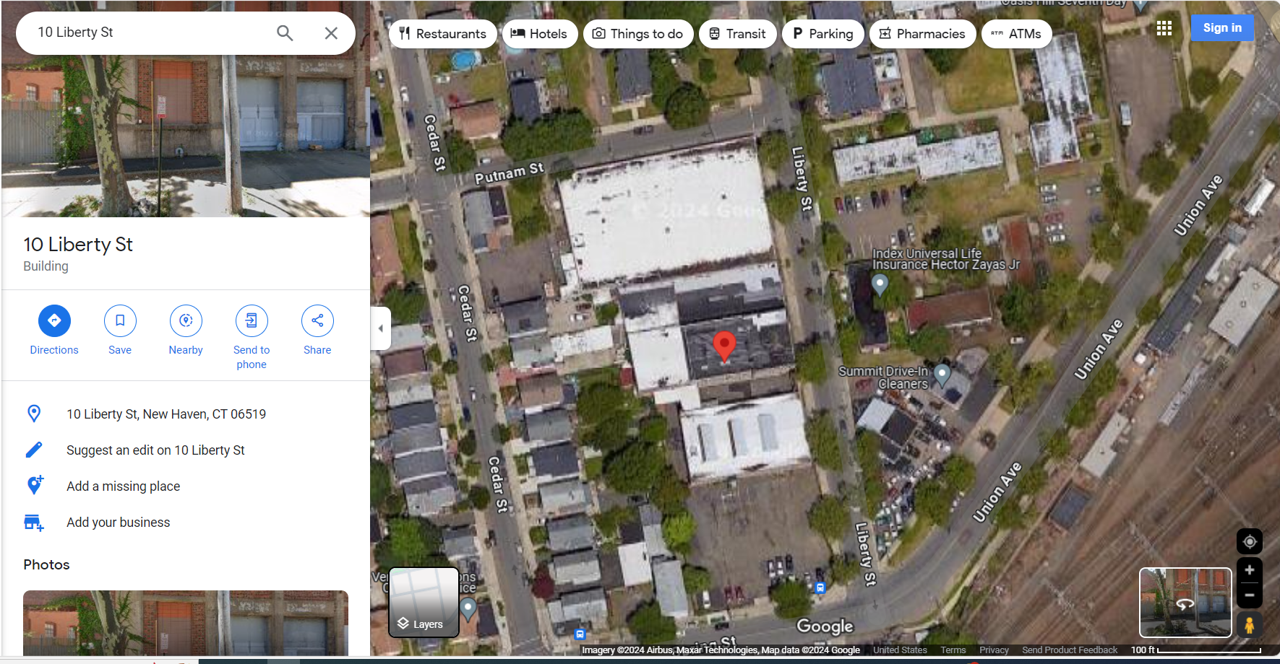
Task: Open the Street View thumbnail preview
Action: coord(1185,602)
